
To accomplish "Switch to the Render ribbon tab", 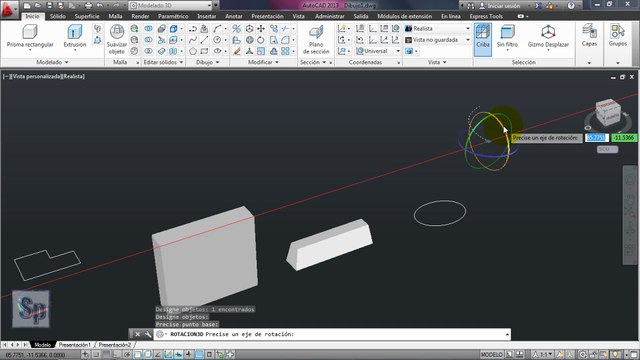I will click(140, 16).
